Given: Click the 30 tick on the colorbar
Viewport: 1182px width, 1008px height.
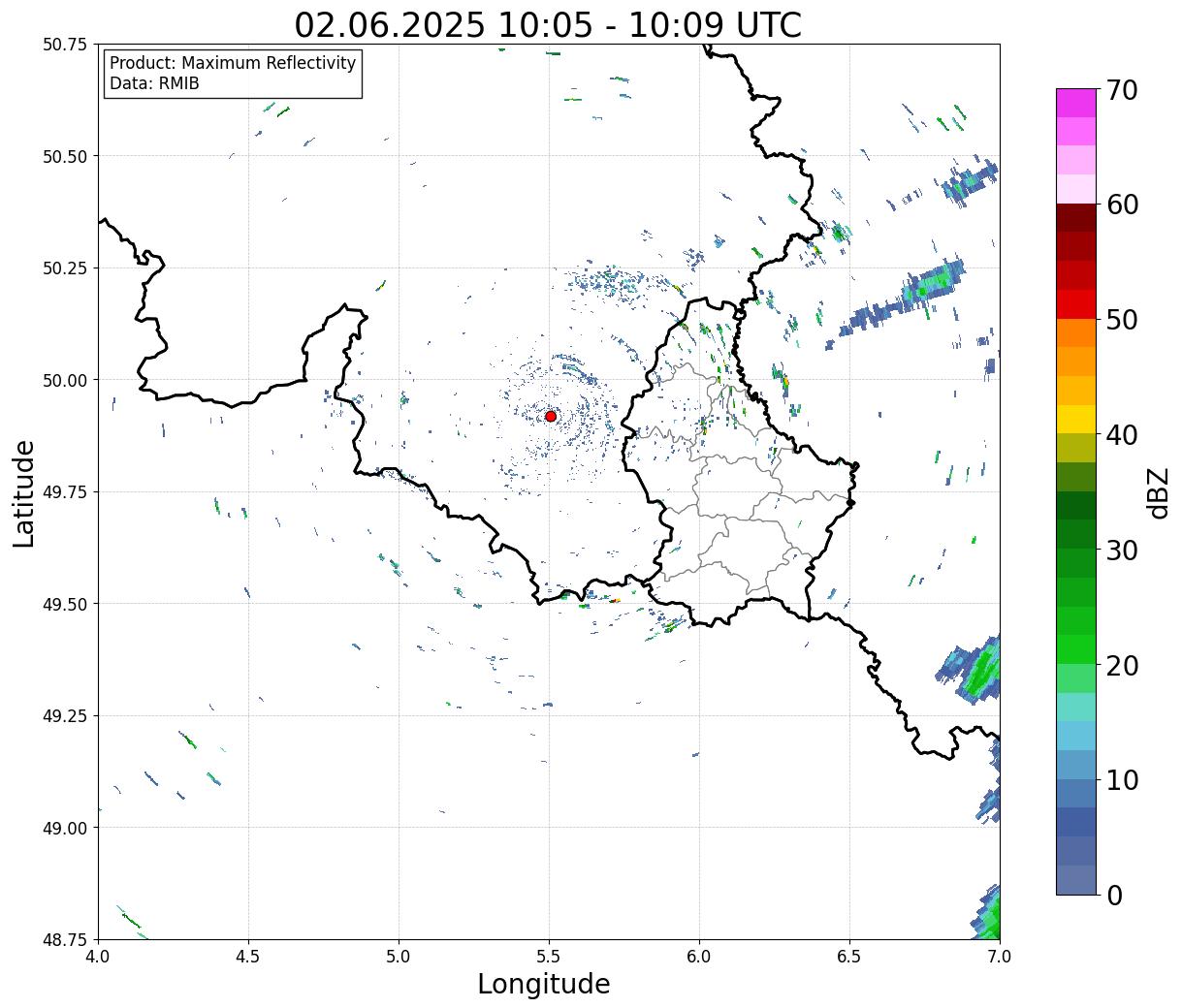Looking at the screenshot, I should coord(1121,550).
